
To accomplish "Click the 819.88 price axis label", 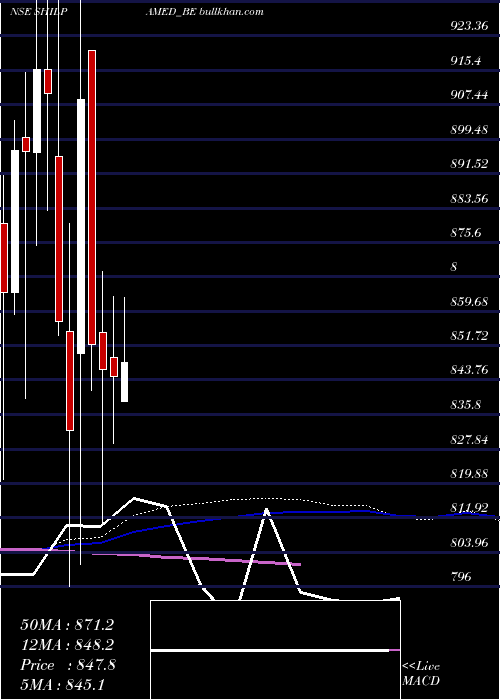I will point(469,474).
